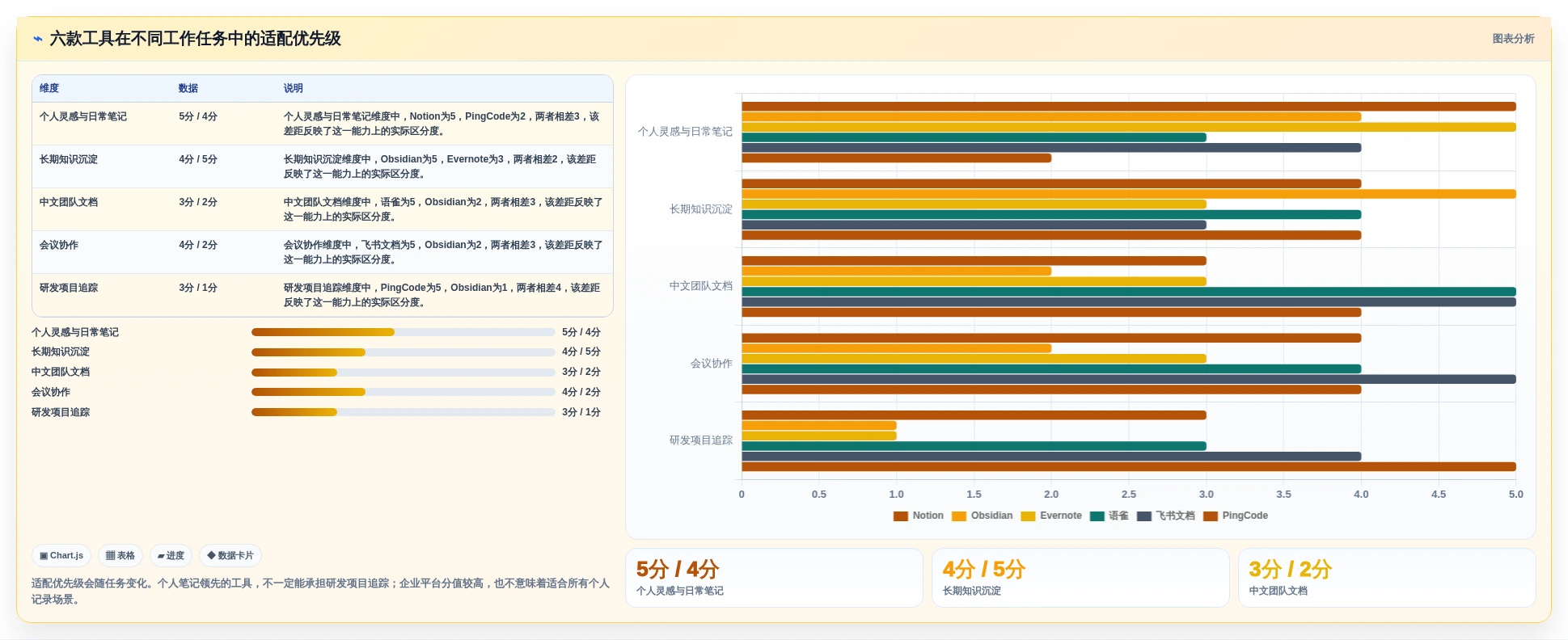Click the 个人灵感与日常笔记 progress bar
This screenshot has height=640, width=1568.
point(403,332)
